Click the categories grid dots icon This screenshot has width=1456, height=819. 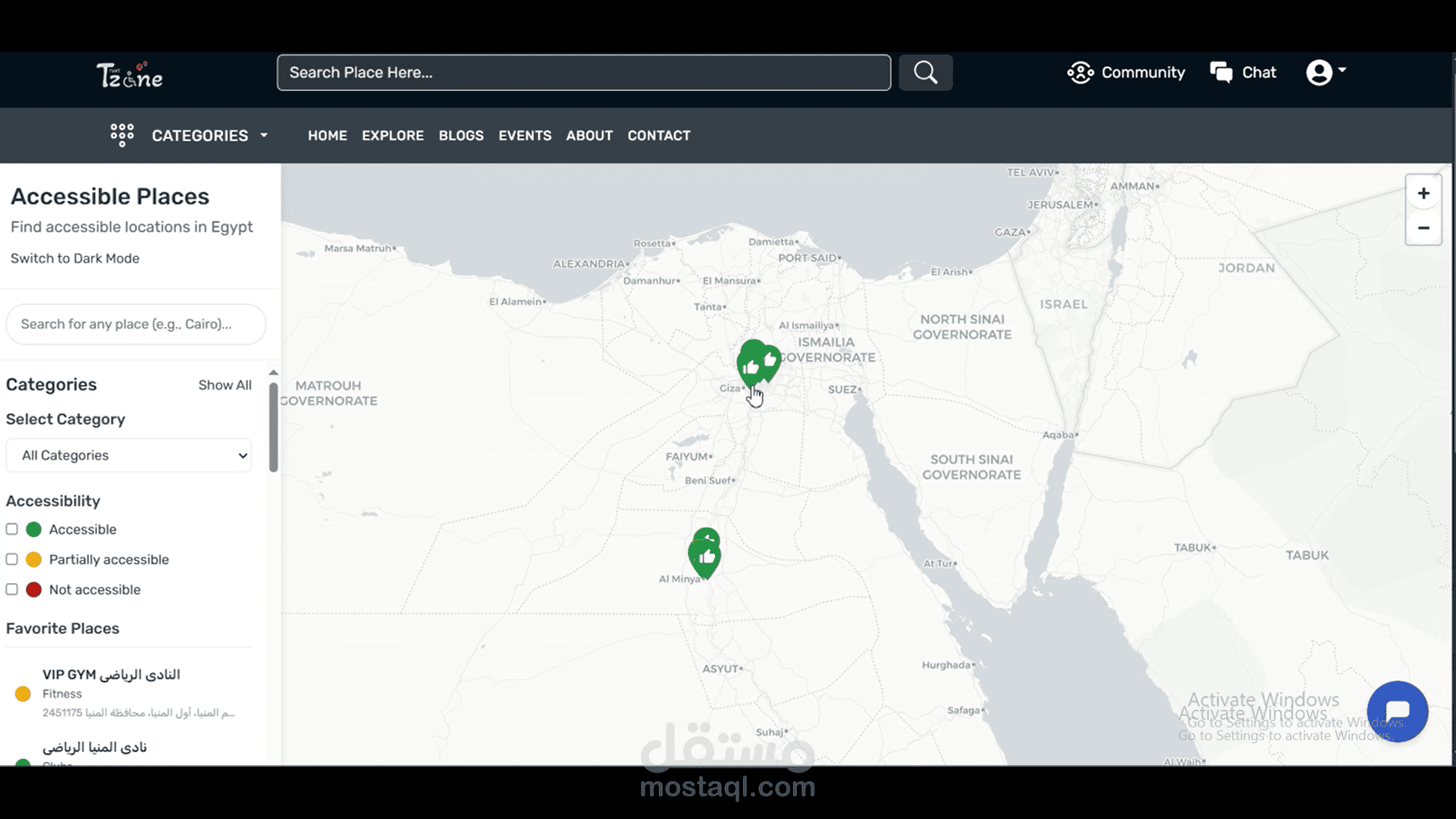(122, 135)
